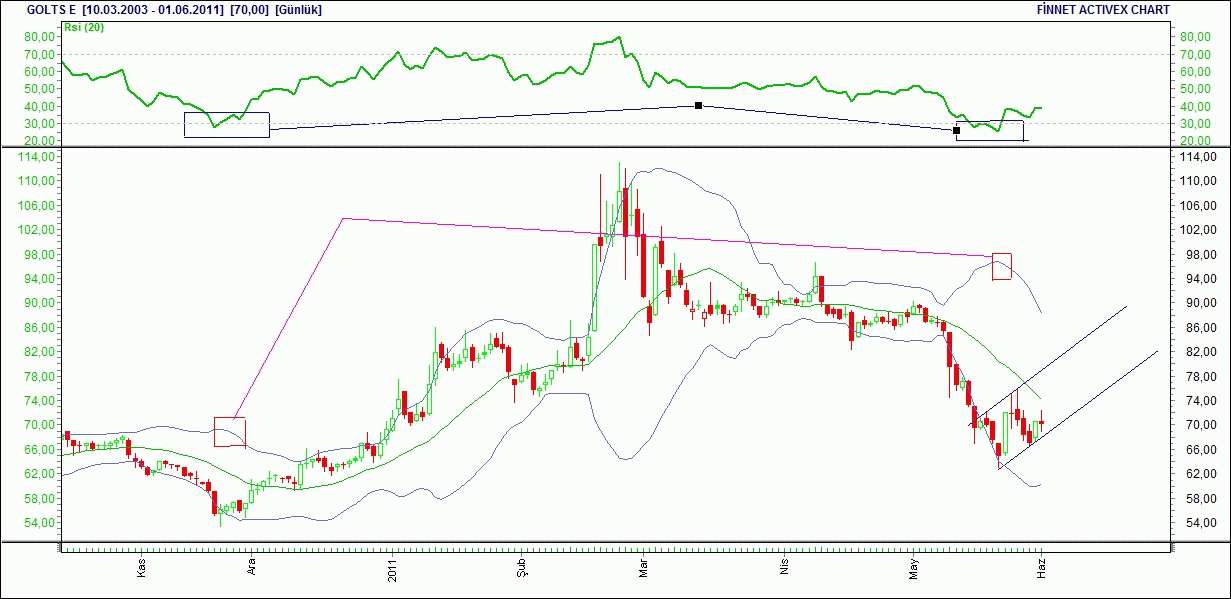Click the black marker at RSI trendline peak

click(x=698, y=105)
